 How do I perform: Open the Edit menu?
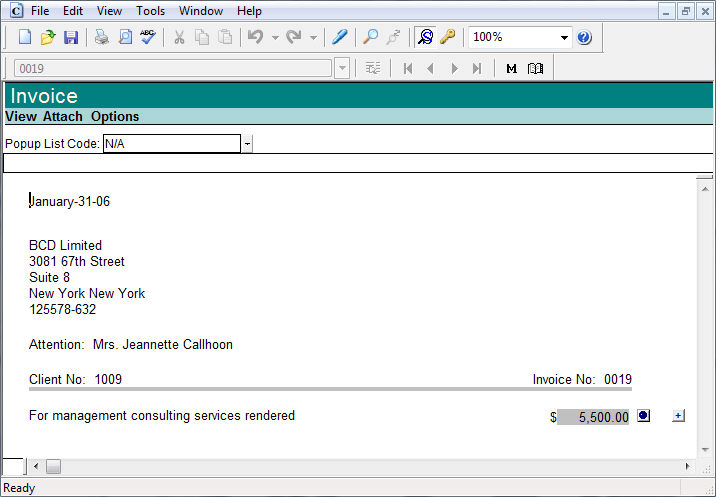pos(73,11)
